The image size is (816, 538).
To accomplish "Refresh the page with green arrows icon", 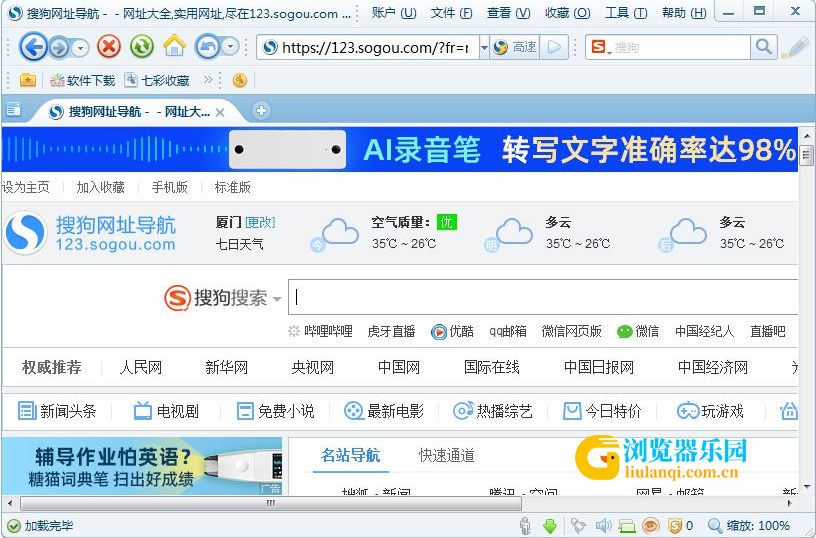I will coord(142,47).
